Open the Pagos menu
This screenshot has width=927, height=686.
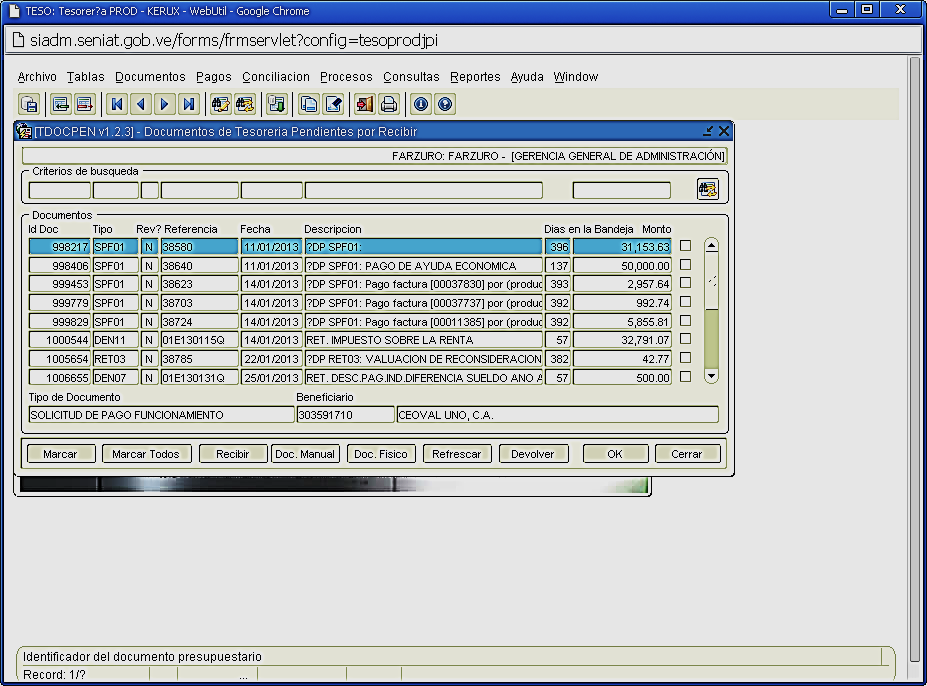point(213,77)
